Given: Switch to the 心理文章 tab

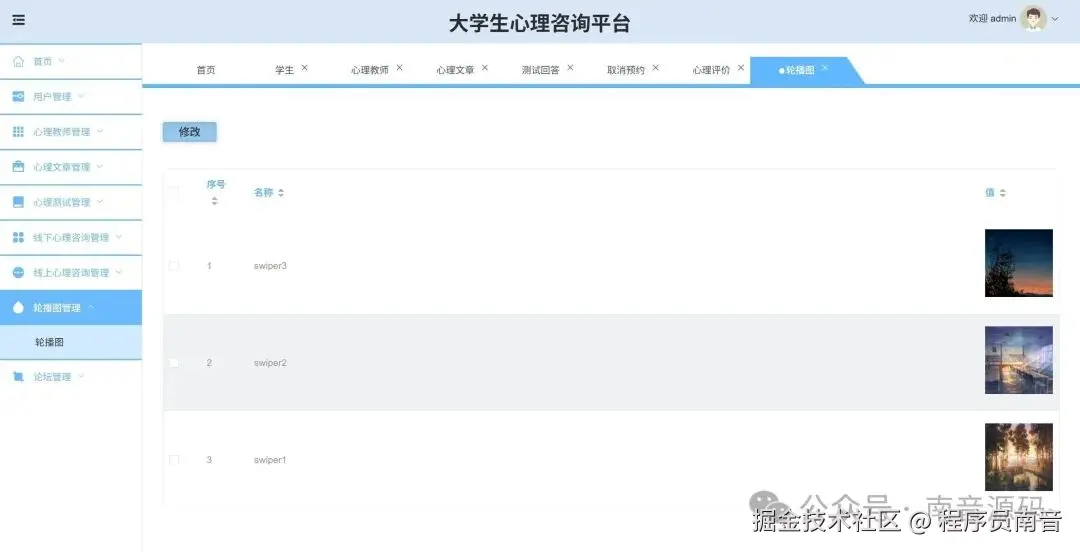Looking at the screenshot, I should click(x=455, y=70).
